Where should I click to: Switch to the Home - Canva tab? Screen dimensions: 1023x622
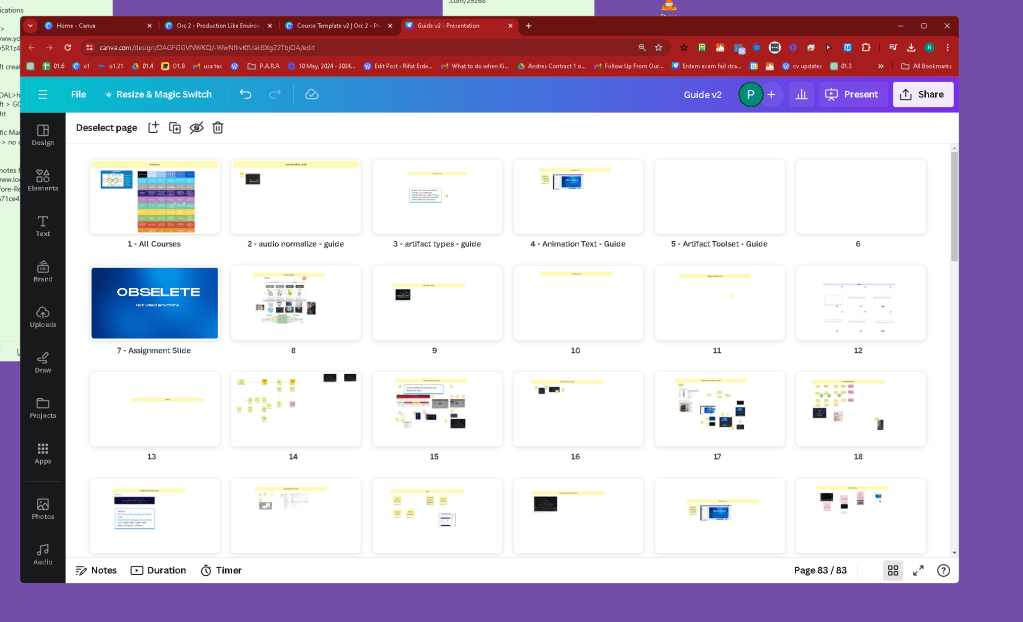click(x=97, y=26)
